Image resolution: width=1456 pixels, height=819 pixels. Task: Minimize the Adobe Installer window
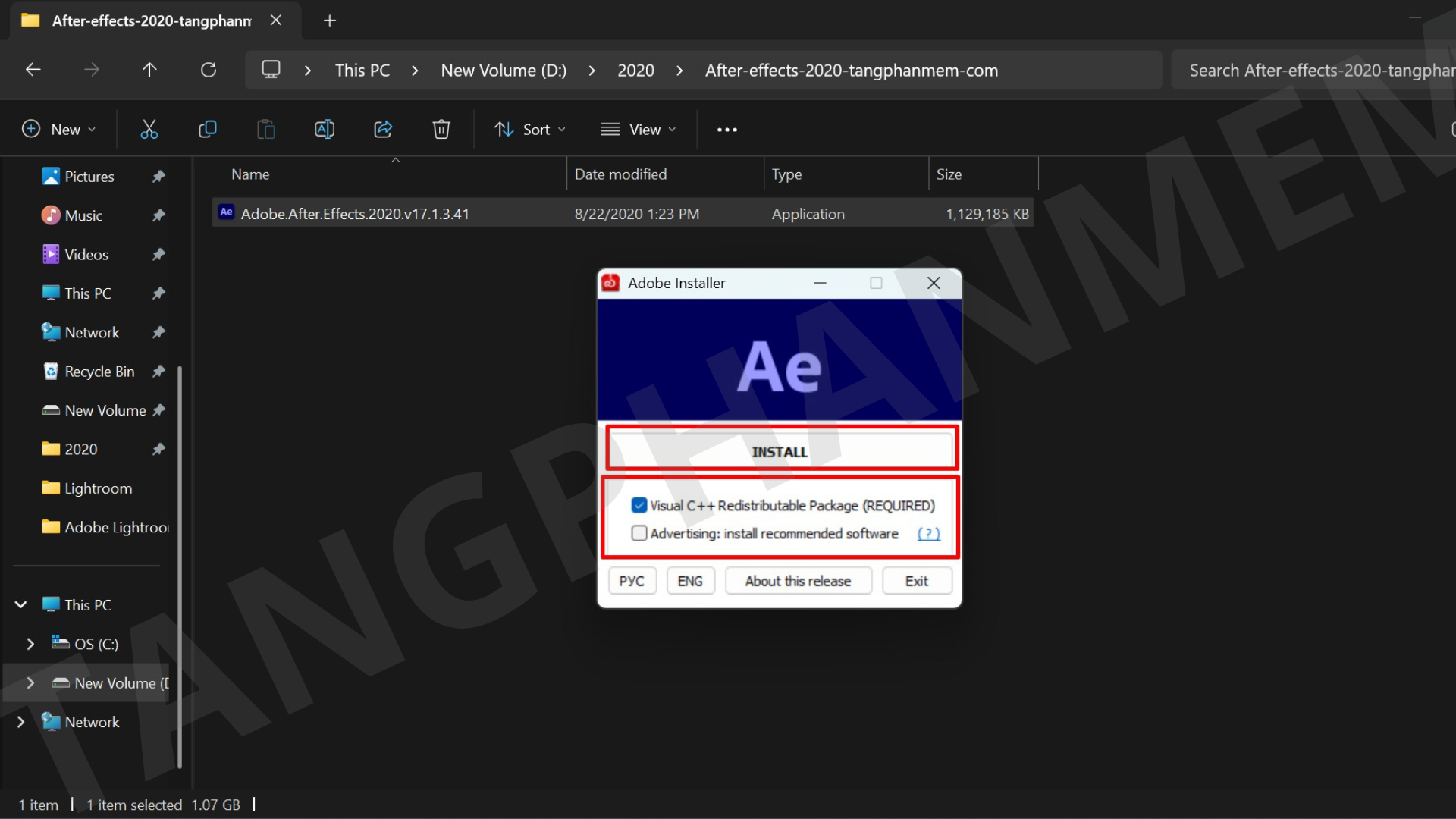820,283
